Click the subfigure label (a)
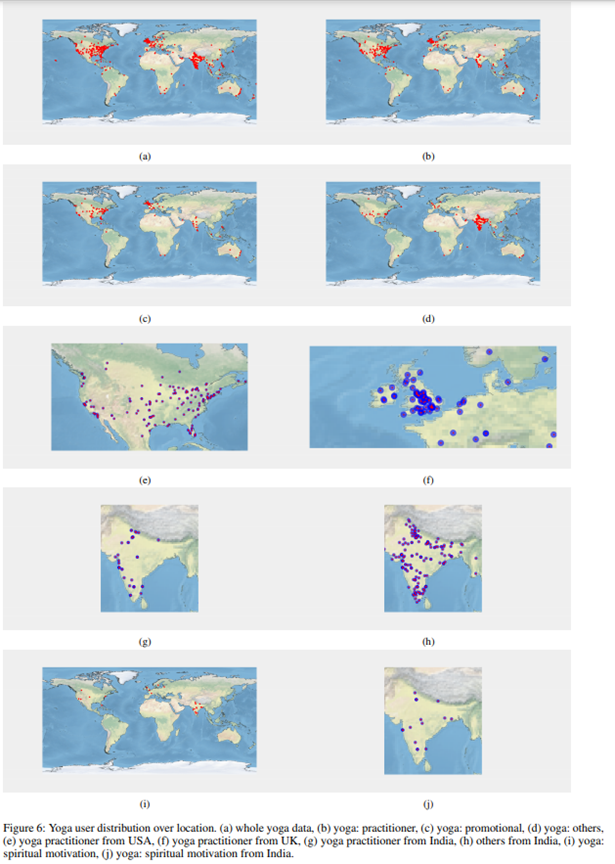 tap(145, 156)
